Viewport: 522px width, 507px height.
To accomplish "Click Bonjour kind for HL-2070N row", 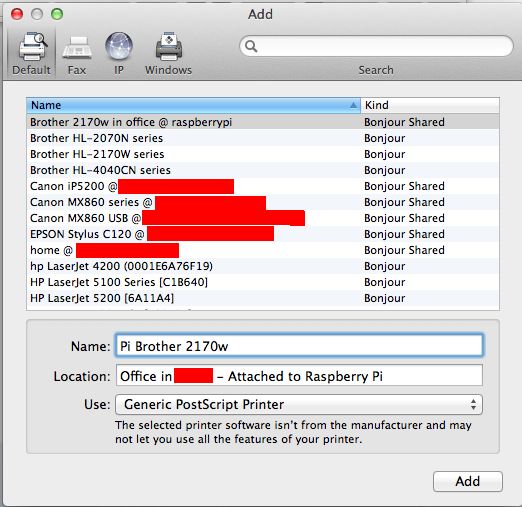I will pyautogui.click(x=384, y=138).
